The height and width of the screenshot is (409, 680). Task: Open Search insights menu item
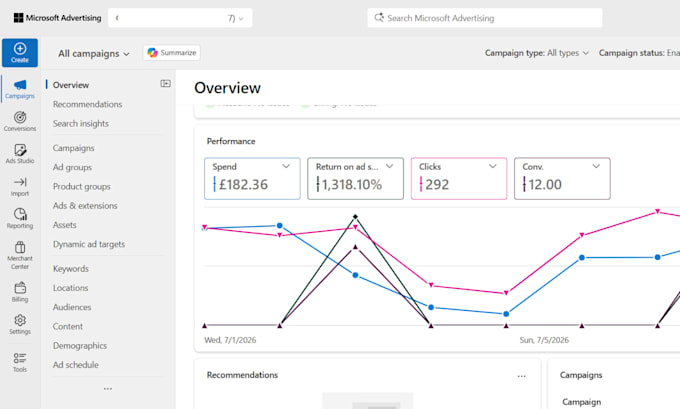tap(81, 124)
